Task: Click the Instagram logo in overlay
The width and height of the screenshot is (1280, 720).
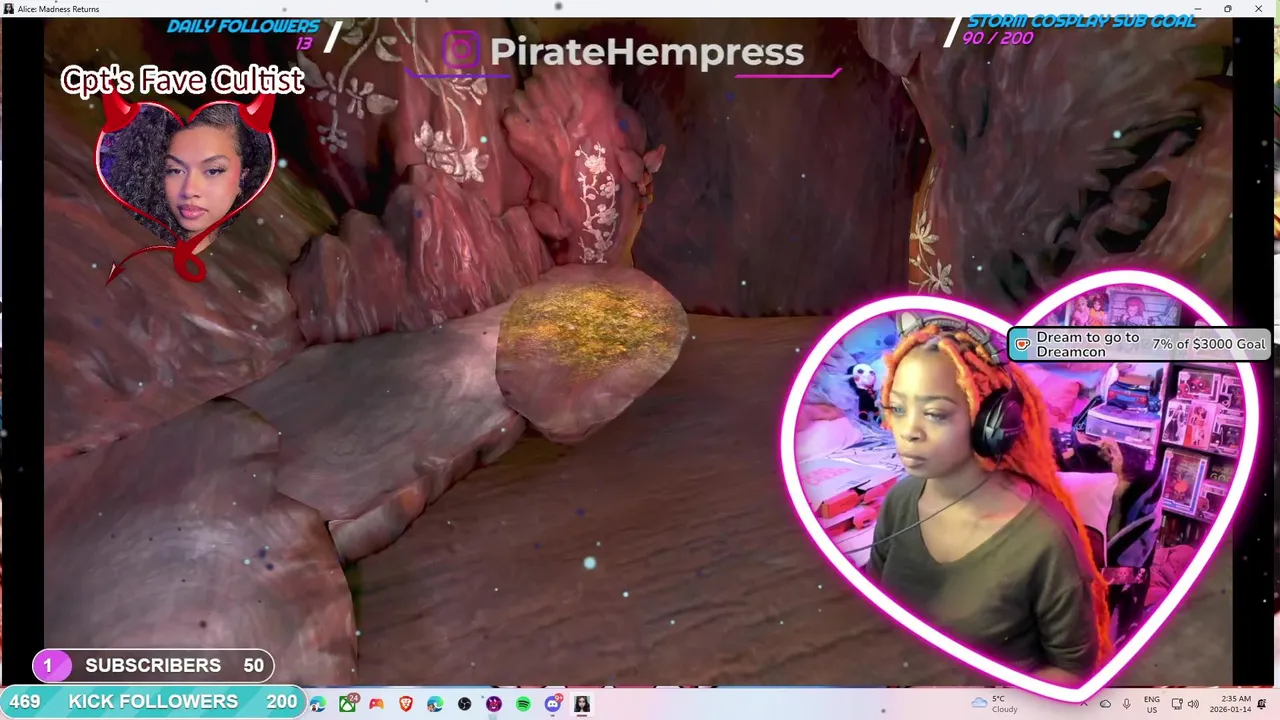Action: [461, 50]
